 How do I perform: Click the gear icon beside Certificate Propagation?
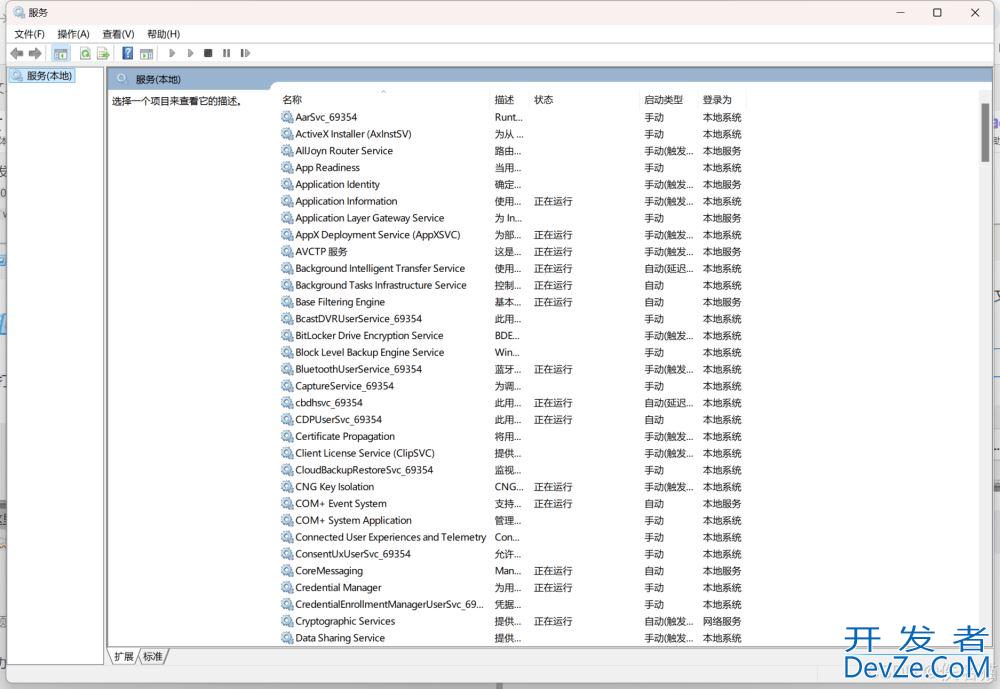click(x=287, y=436)
